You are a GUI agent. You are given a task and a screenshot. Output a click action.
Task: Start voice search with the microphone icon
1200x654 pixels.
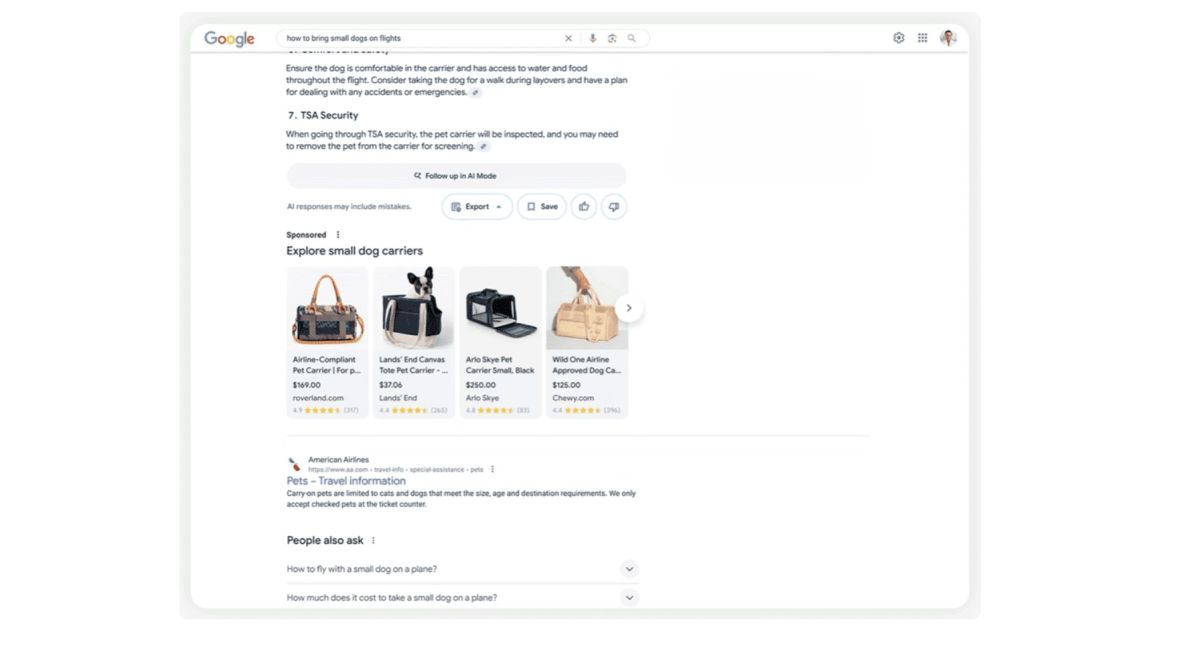coord(592,38)
